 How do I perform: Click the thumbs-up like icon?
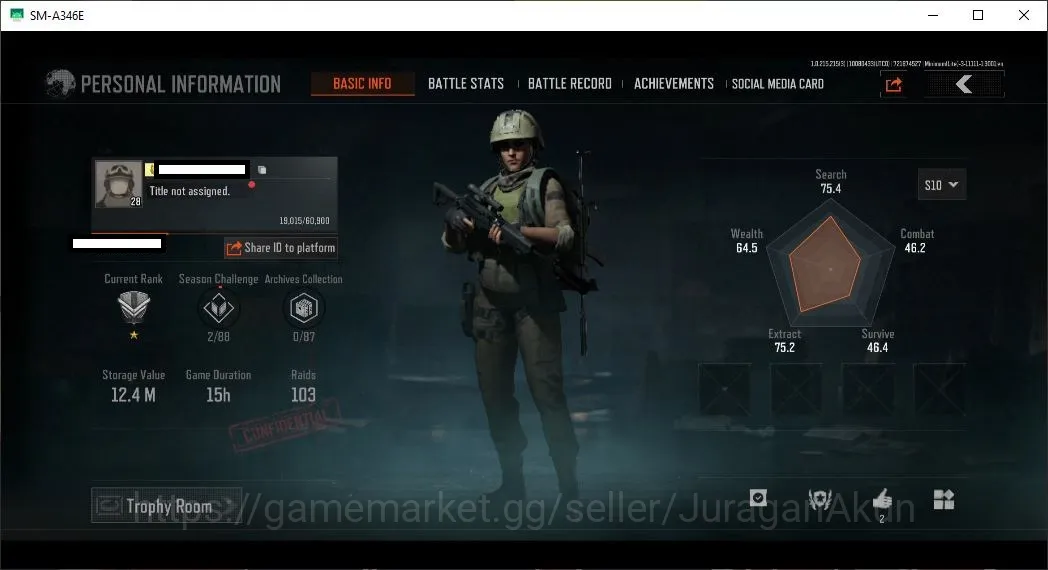882,498
